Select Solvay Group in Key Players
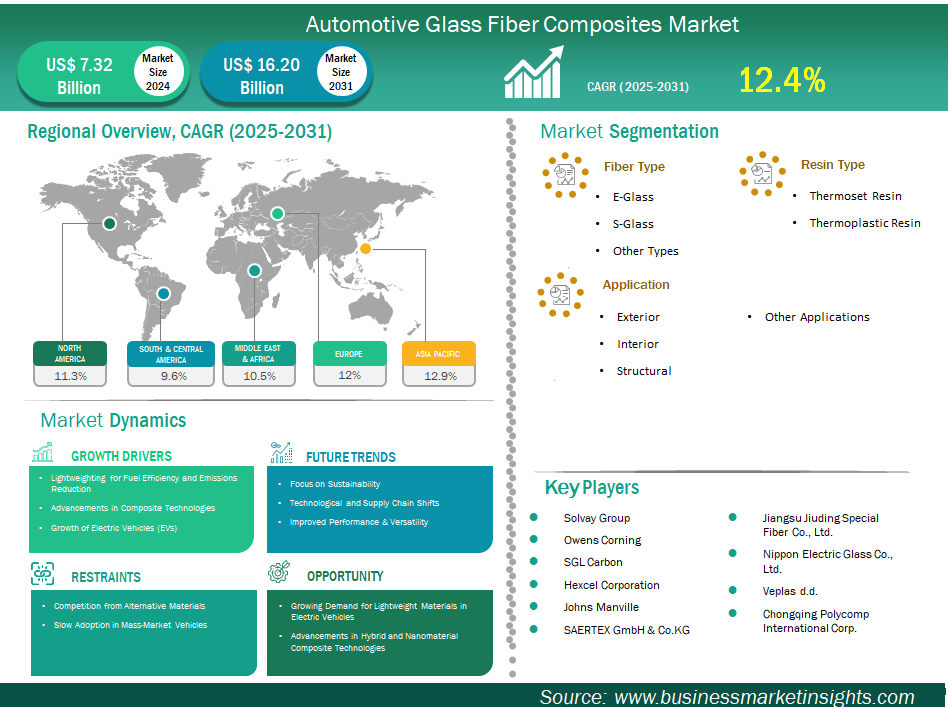Image resolution: width=948 pixels, height=710 pixels. [596, 518]
